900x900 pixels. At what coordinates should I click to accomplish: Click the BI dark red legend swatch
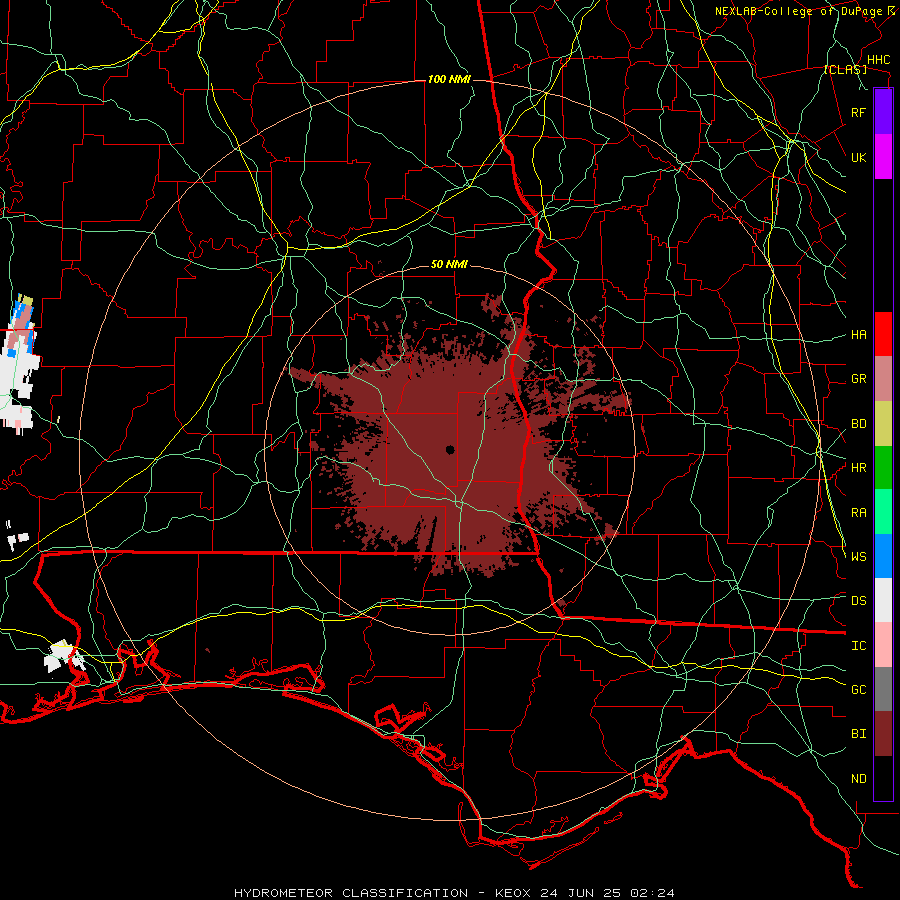point(883,734)
